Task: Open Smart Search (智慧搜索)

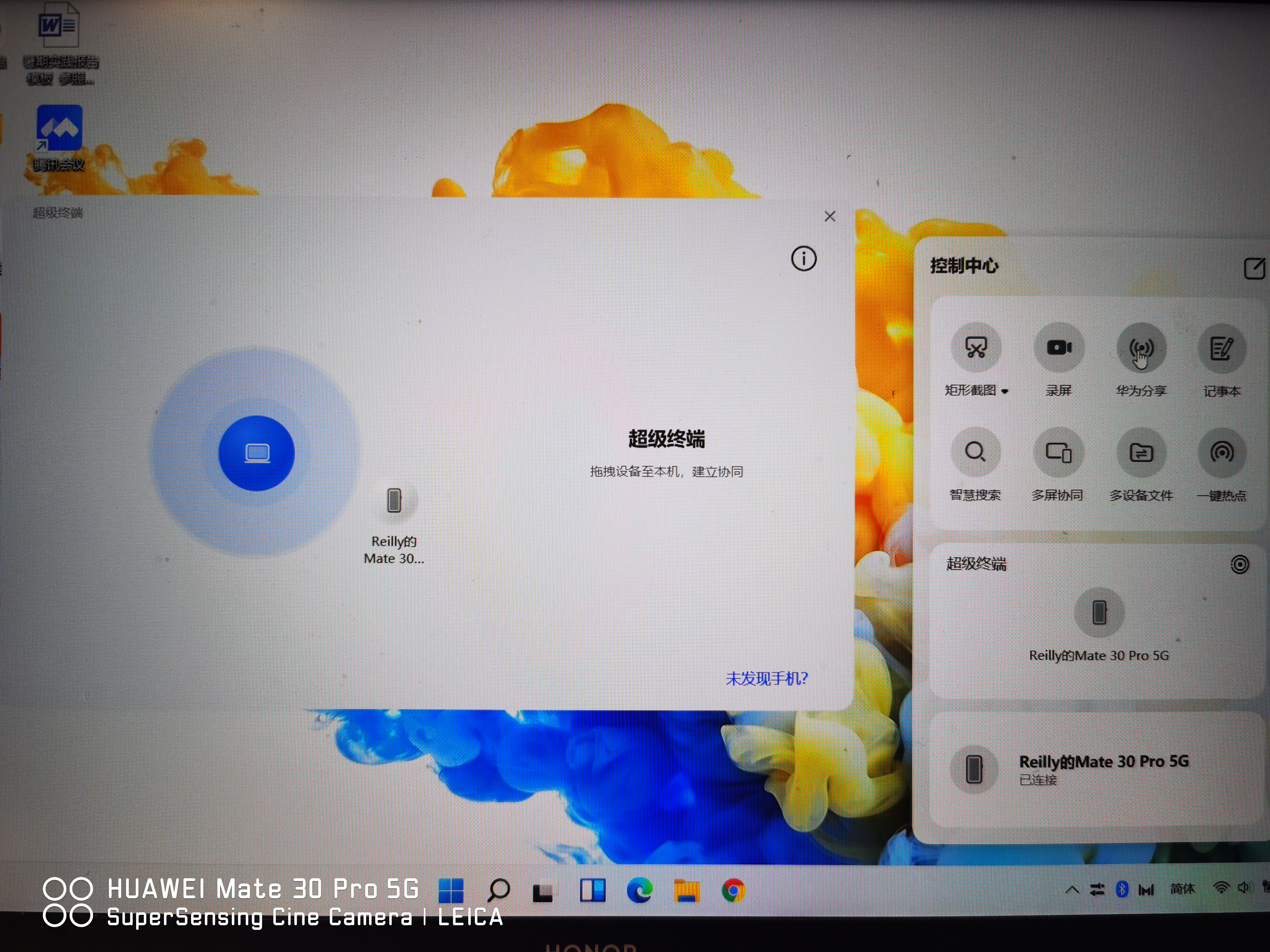Action: coord(975,452)
